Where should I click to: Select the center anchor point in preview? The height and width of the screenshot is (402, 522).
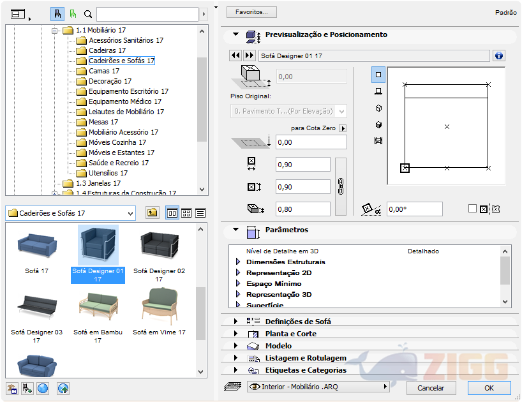click(x=447, y=127)
